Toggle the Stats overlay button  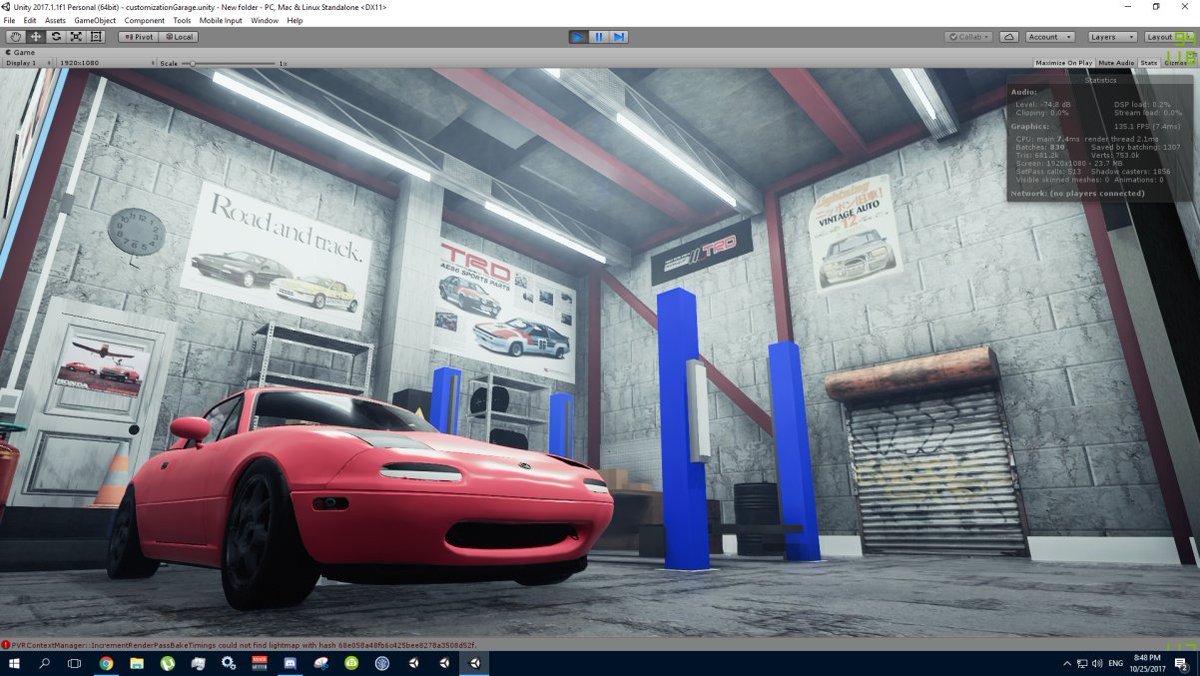coord(1149,63)
